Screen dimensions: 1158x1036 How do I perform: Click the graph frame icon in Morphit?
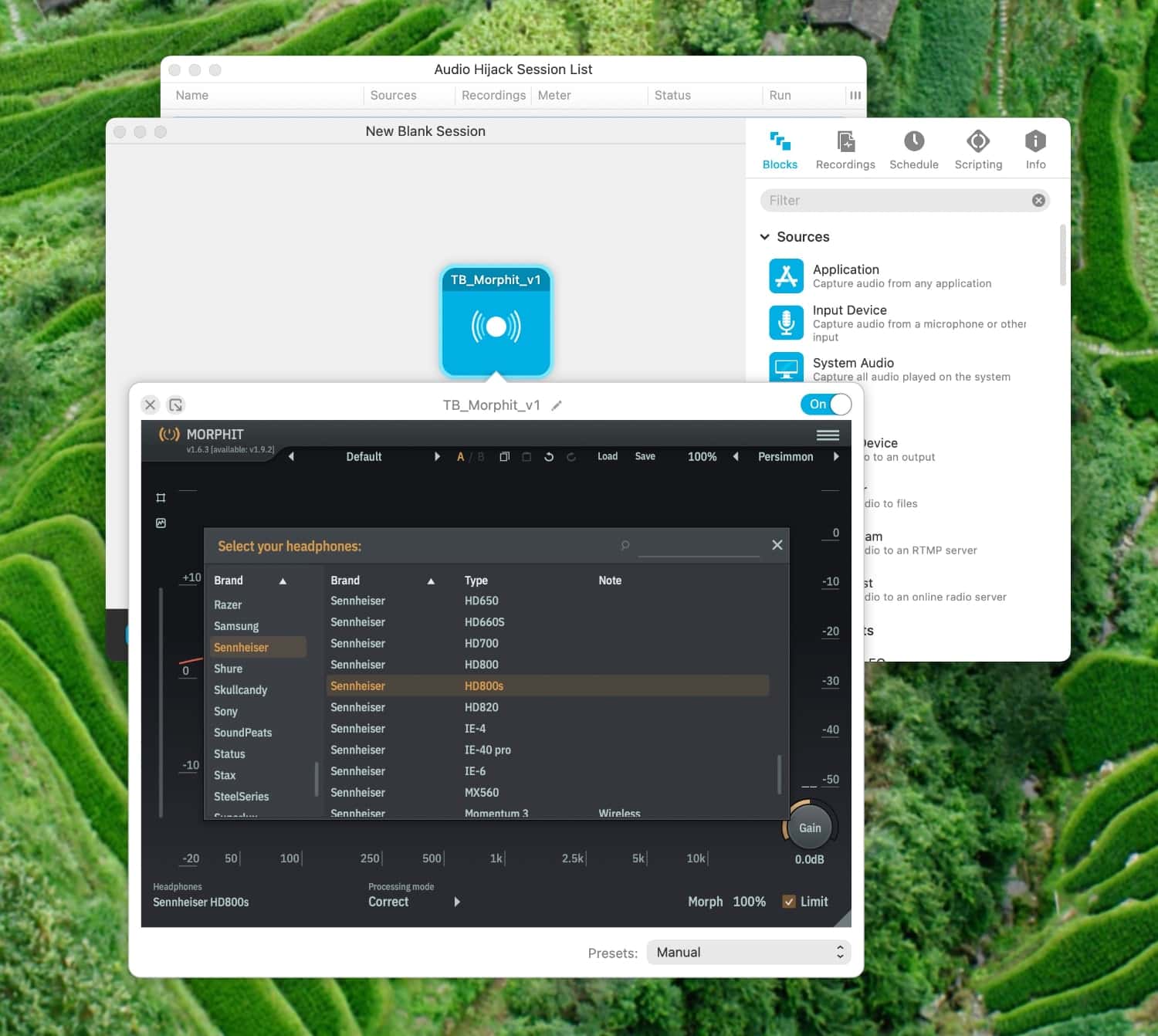pyautogui.click(x=161, y=498)
